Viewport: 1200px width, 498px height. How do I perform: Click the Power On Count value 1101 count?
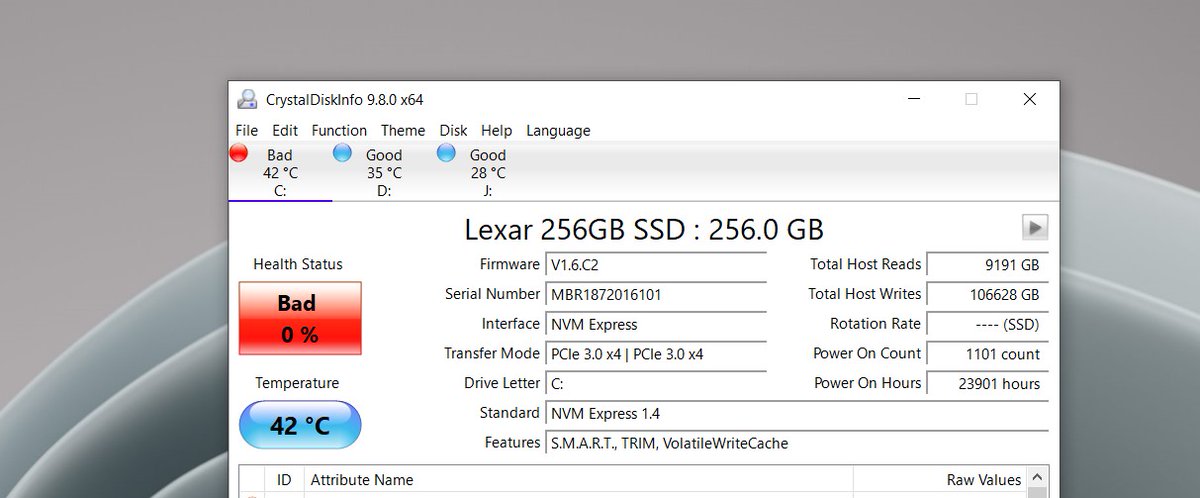coord(987,354)
